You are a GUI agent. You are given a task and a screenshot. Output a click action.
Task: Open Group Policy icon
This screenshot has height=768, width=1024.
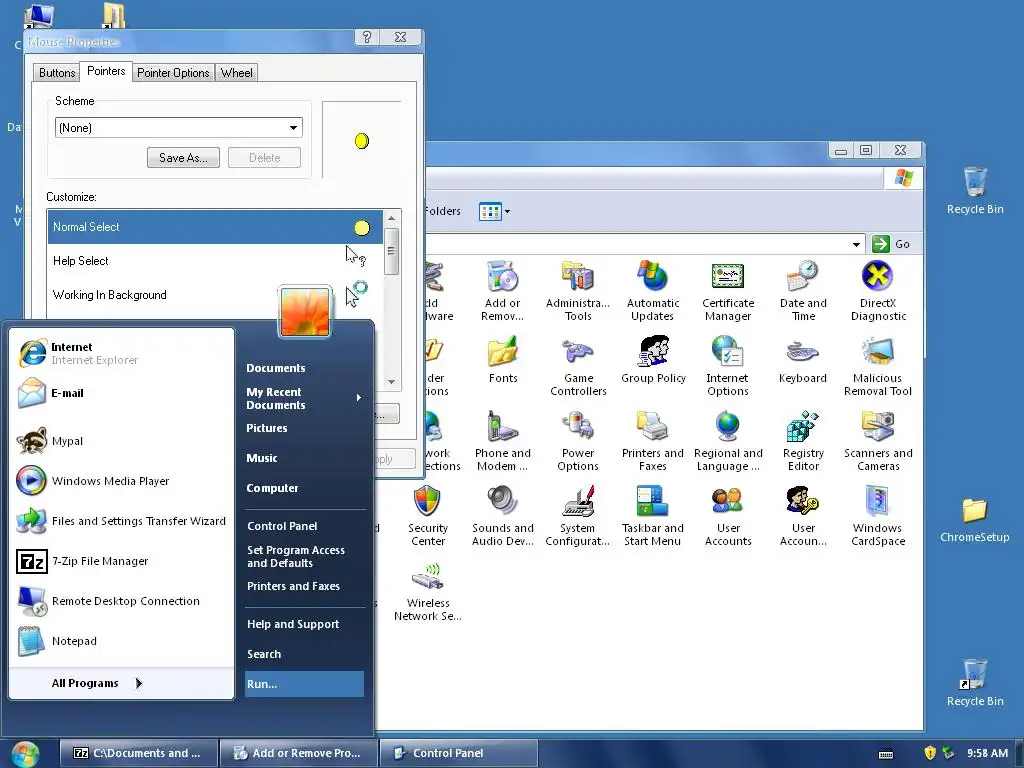coord(653,360)
